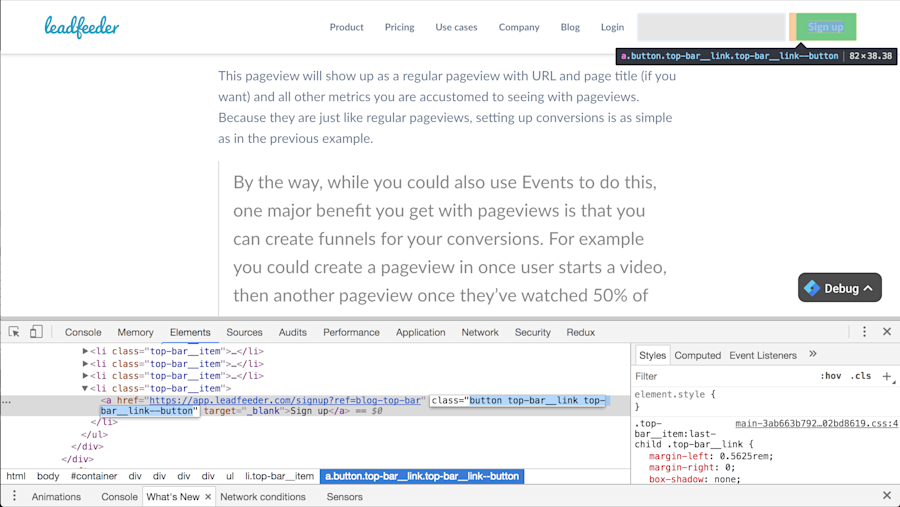Open the Sensors drawer tab
This screenshot has width=900, height=507.
pos(344,497)
